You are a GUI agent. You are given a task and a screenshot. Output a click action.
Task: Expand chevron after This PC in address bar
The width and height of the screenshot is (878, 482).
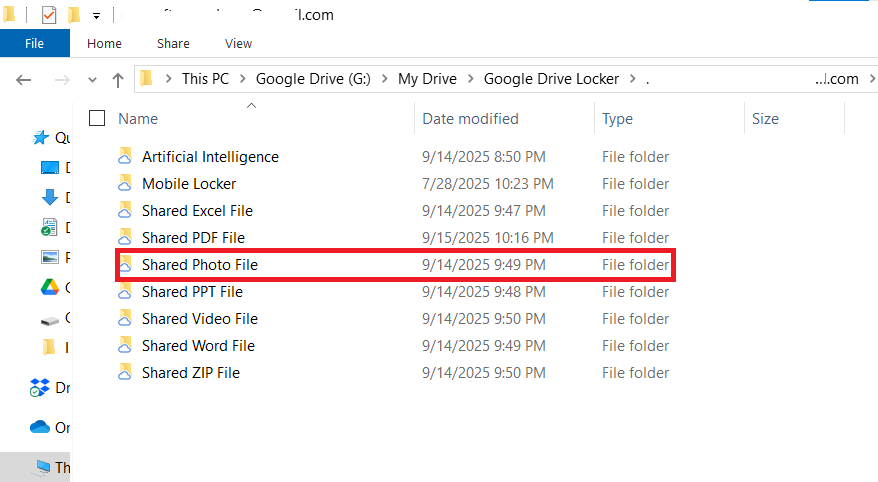(243, 79)
